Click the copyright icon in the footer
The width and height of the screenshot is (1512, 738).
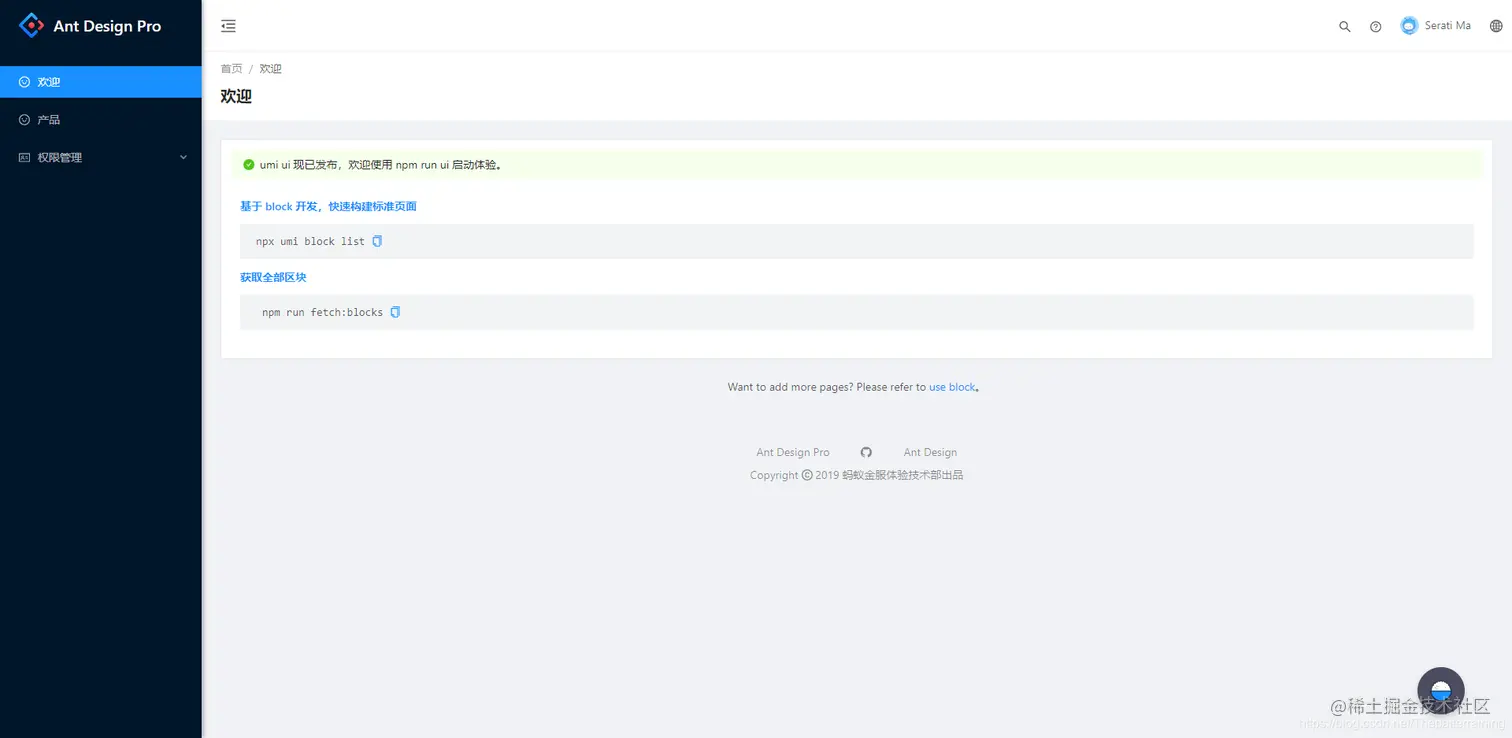click(806, 474)
